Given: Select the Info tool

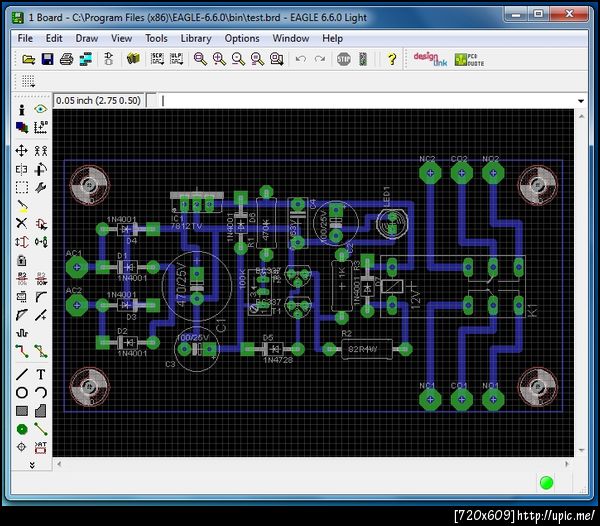Looking at the screenshot, I should (x=22, y=110).
